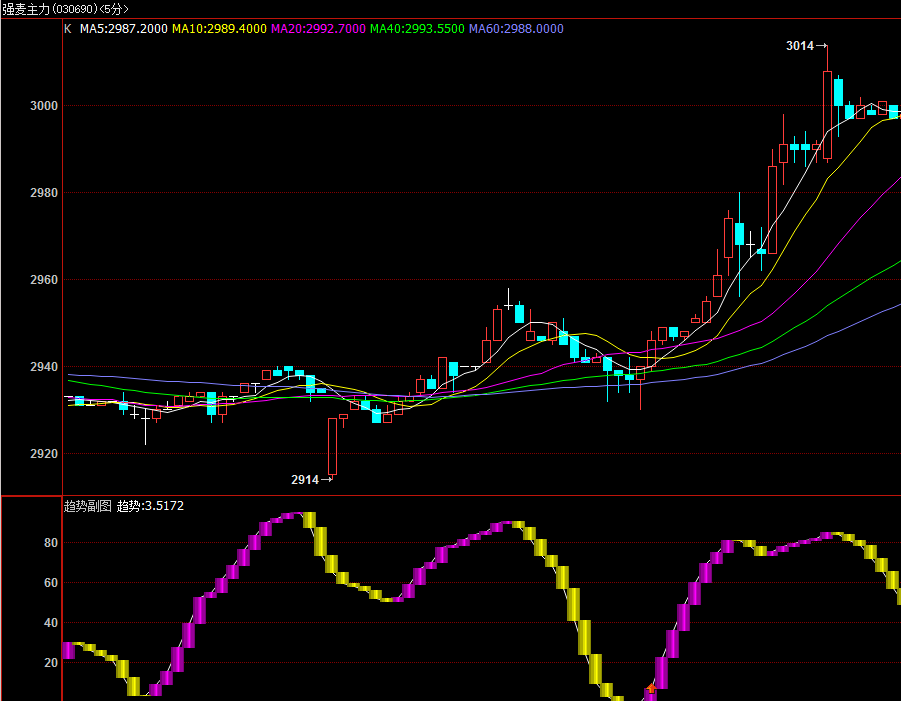Select the yellow MA10:2989.4000 label

[x=220, y=29]
